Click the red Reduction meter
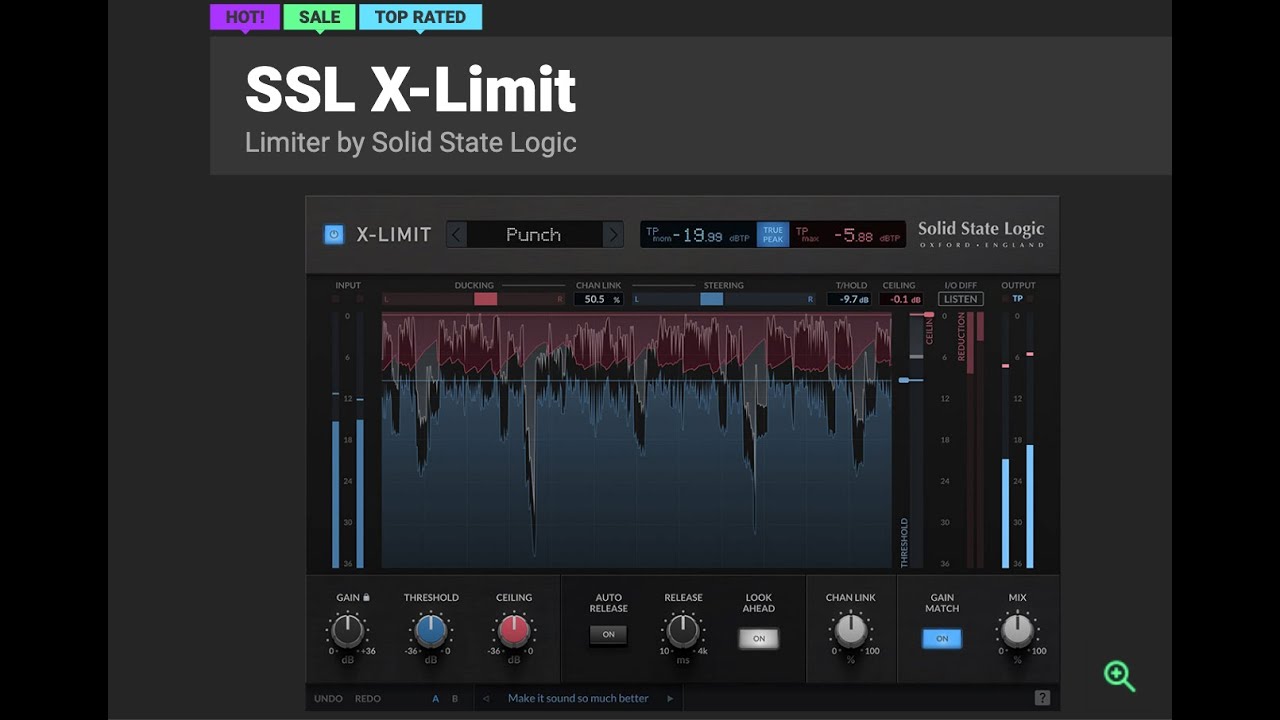 975,440
